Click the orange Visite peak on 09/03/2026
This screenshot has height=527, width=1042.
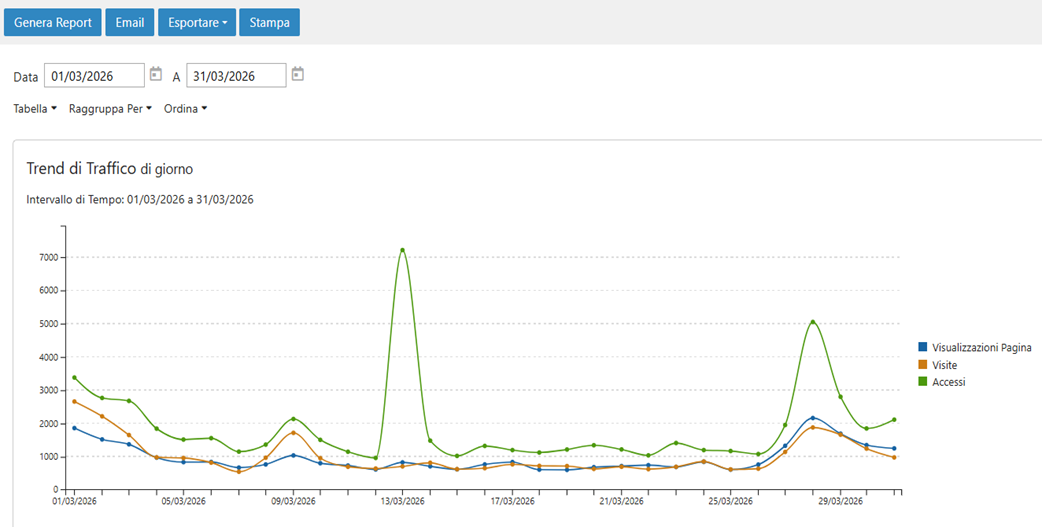293,433
